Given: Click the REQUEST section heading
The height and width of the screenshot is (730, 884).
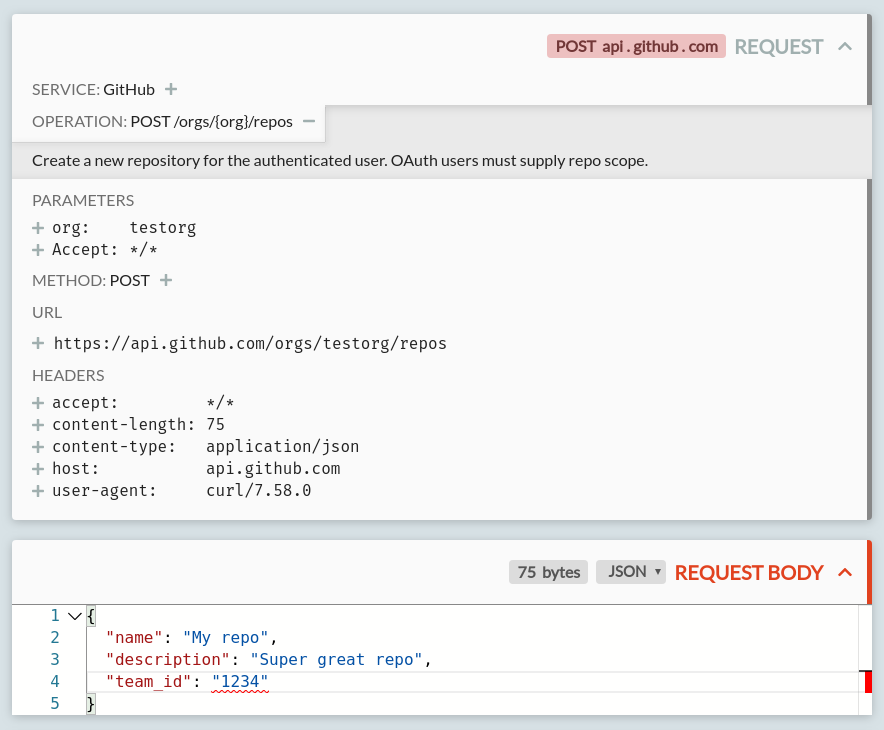Looking at the screenshot, I should pos(779,46).
